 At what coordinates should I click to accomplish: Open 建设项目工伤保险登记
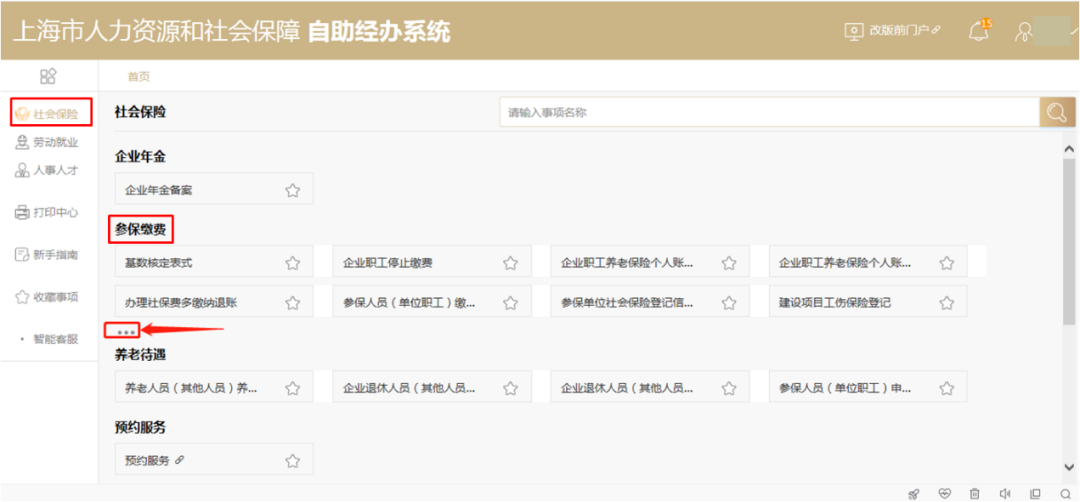coord(868,302)
